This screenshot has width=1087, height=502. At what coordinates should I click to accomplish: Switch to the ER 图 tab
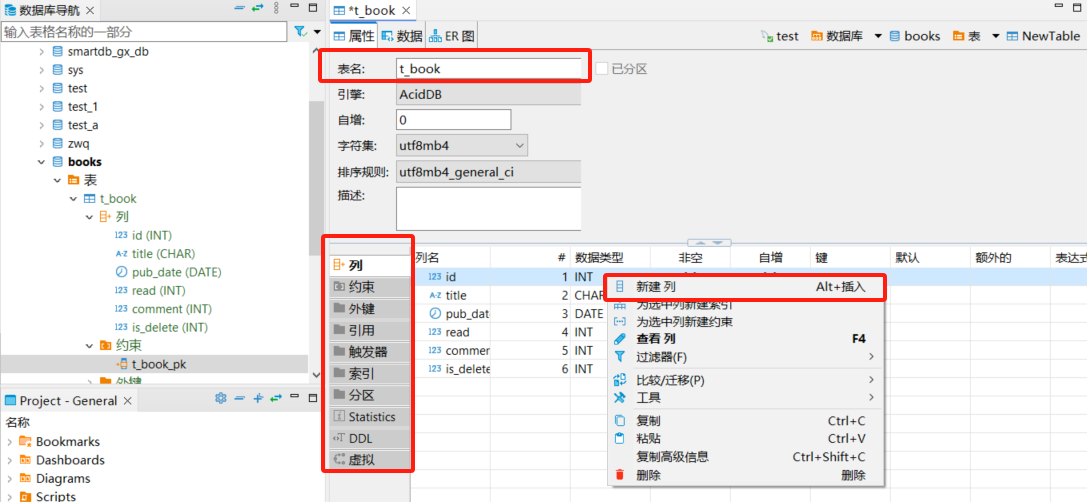pos(453,36)
